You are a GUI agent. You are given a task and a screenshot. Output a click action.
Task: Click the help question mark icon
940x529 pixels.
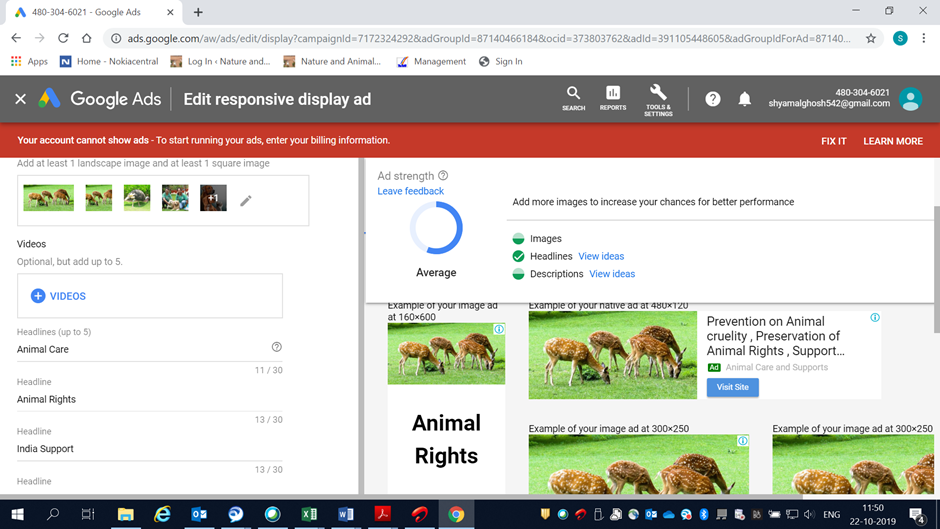click(712, 99)
